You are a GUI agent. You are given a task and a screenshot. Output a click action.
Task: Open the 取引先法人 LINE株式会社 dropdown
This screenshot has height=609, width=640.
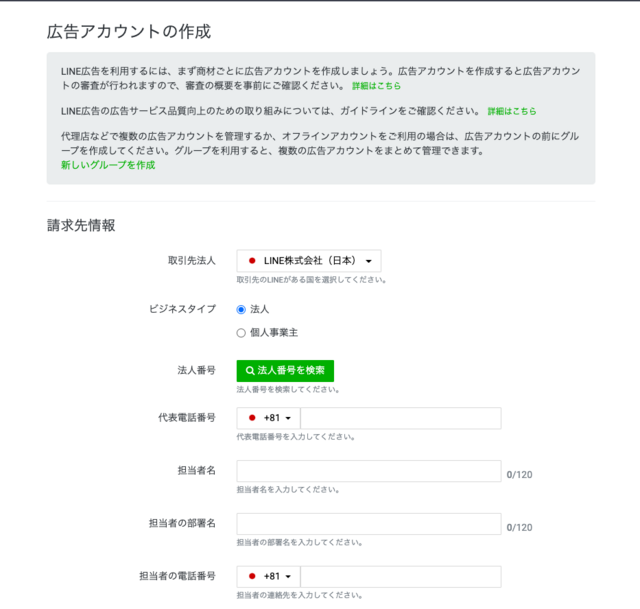click(x=309, y=261)
